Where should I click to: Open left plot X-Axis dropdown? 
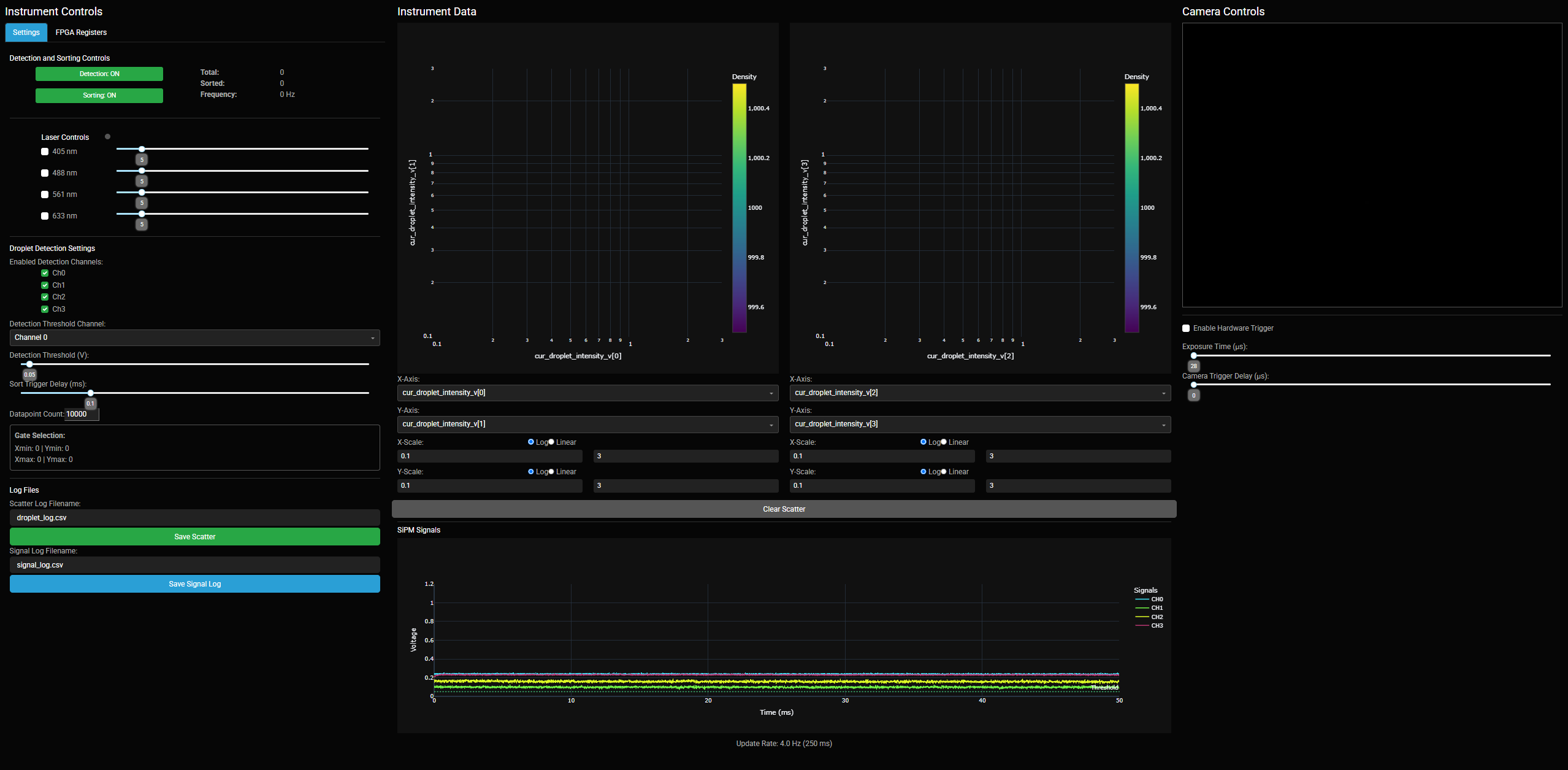click(587, 393)
